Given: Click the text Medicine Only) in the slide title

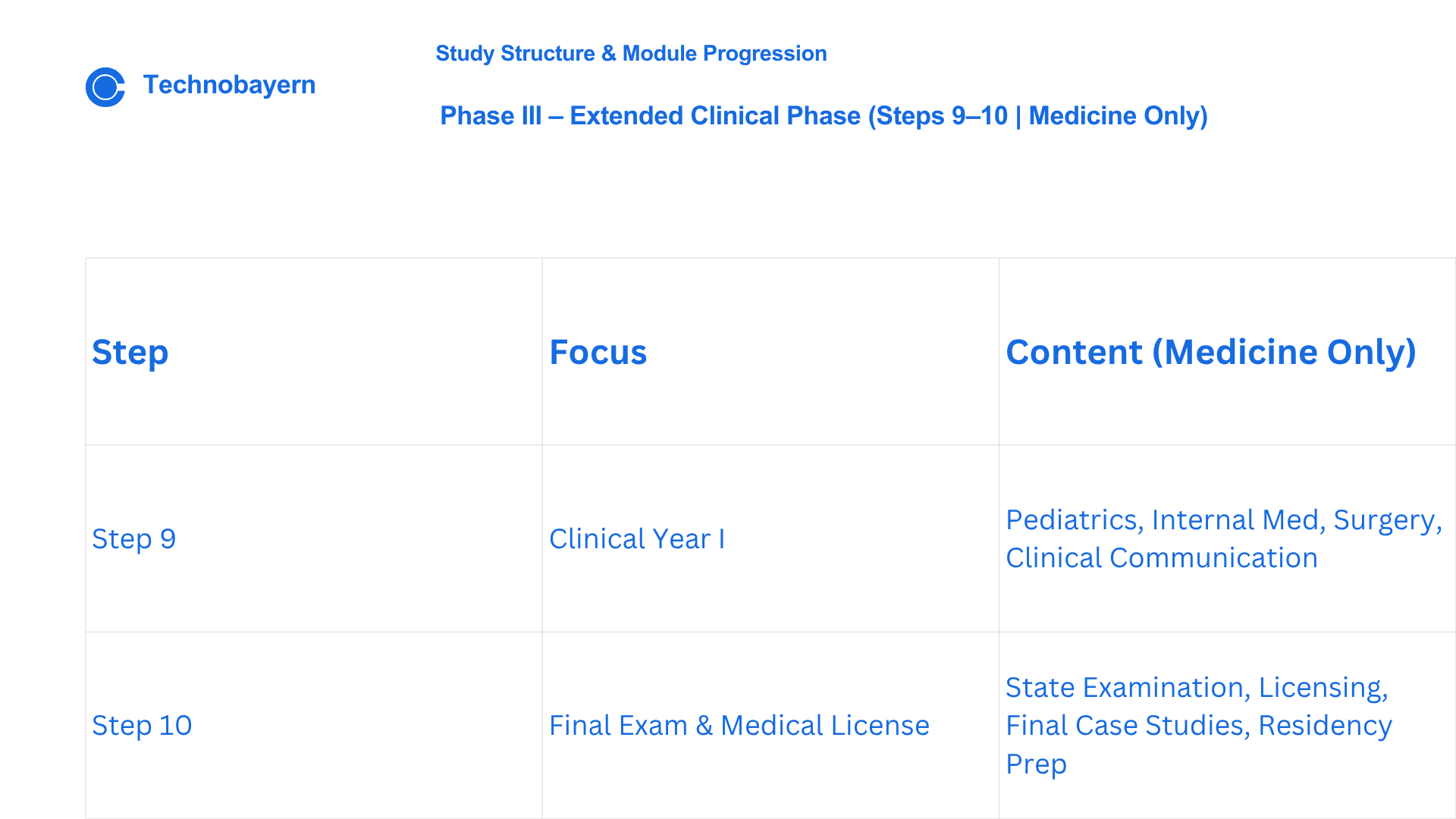Looking at the screenshot, I should point(1118,116).
